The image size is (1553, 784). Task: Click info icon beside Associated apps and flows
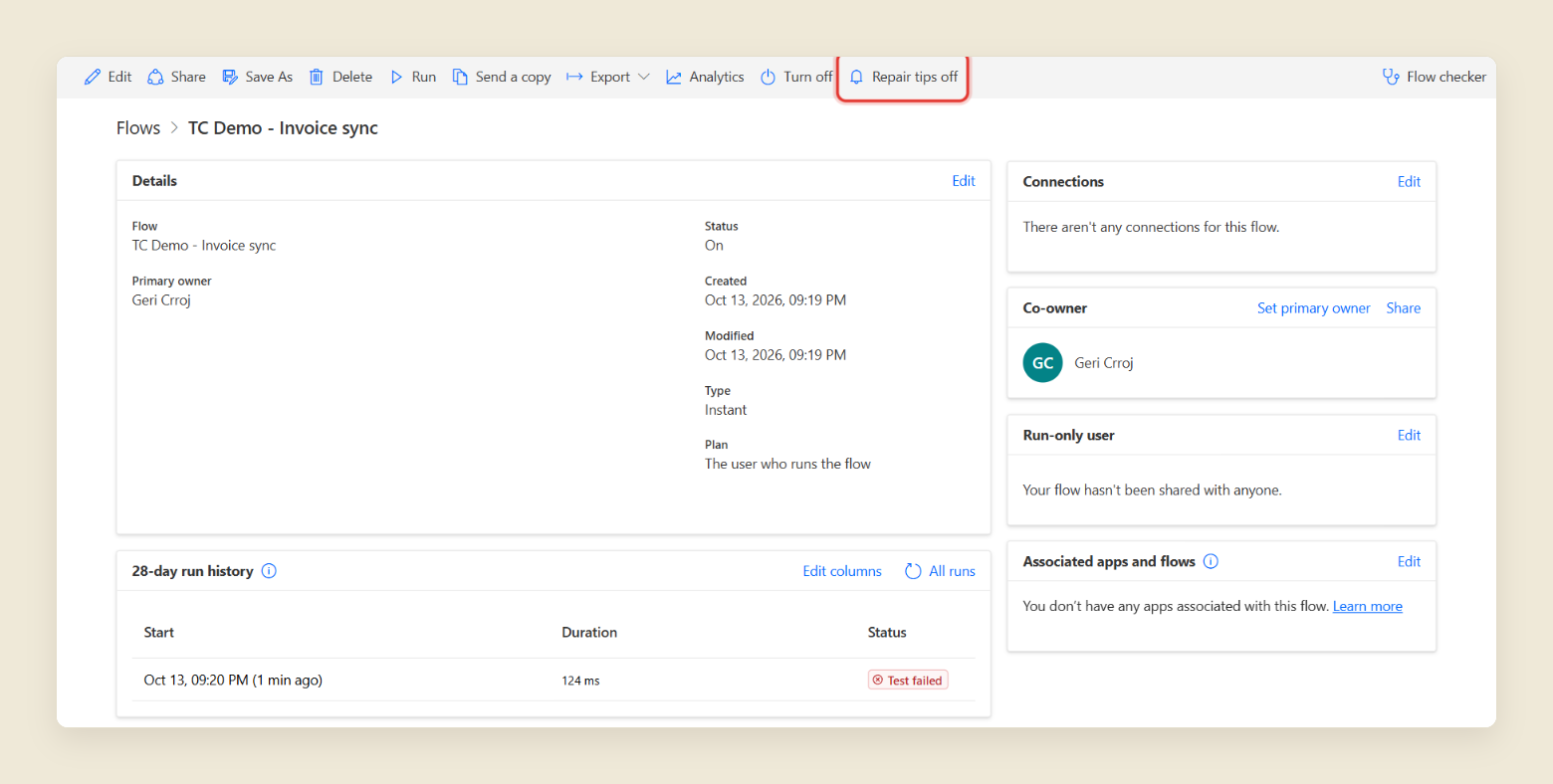(x=1211, y=561)
